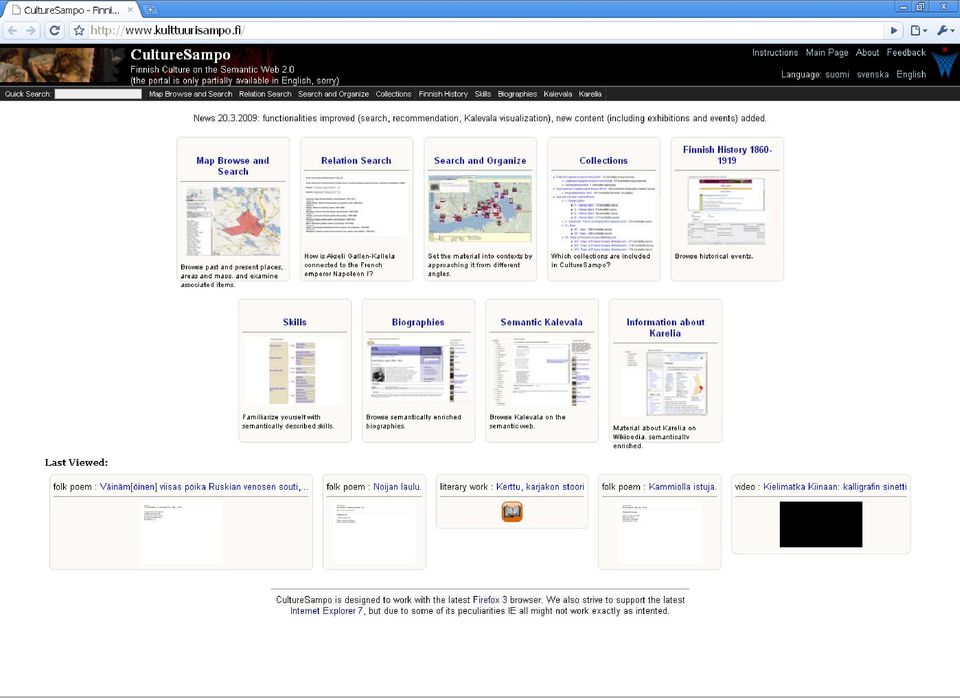Close the CultureSampo browser tab
This screenshot has width=960, height=698.
tap(130, 10)
